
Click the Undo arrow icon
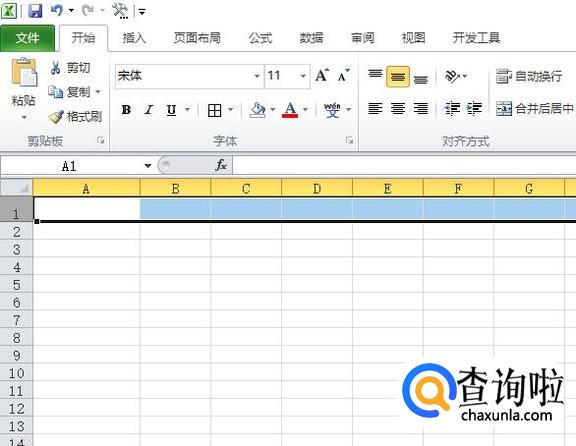pyautogui.click(x=57, y=10)
